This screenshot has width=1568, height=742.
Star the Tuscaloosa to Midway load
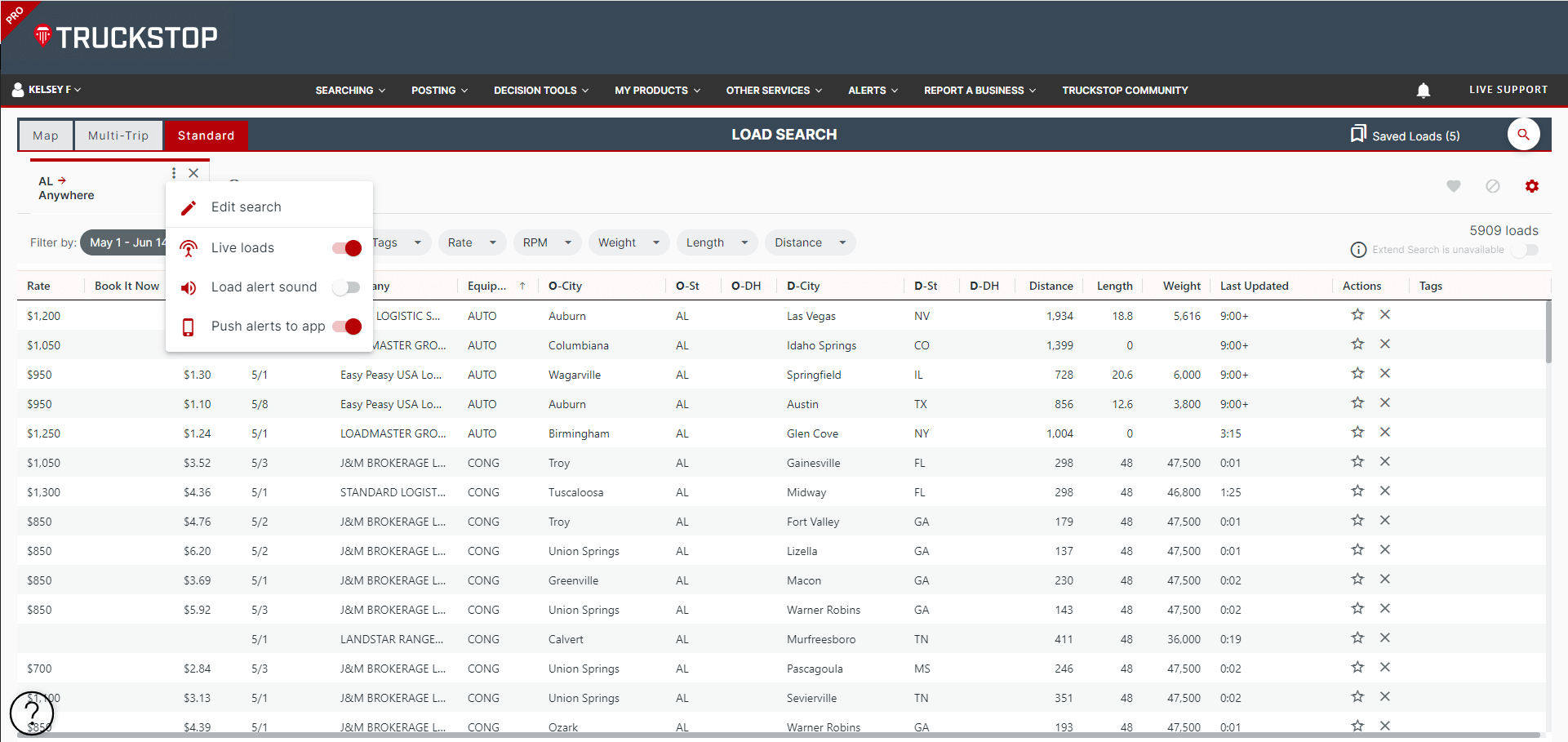[1357, 491]
